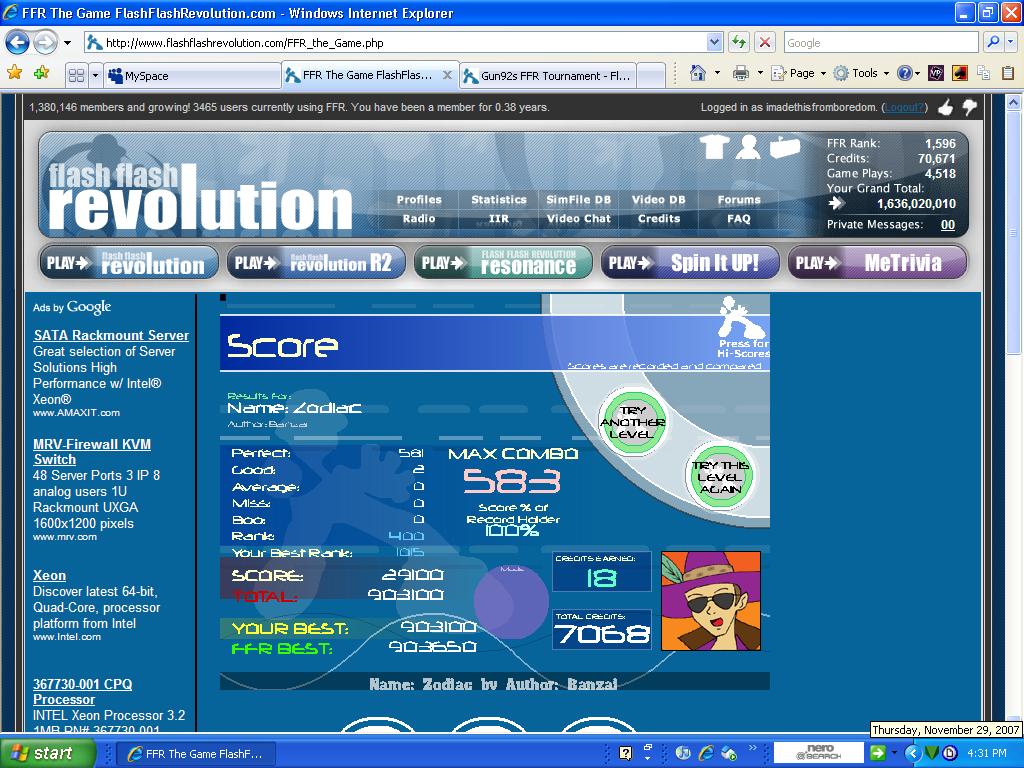Click the thumbs down icon in header
This screenshot has width=1024, height=768.
click(x=970, y=107)
